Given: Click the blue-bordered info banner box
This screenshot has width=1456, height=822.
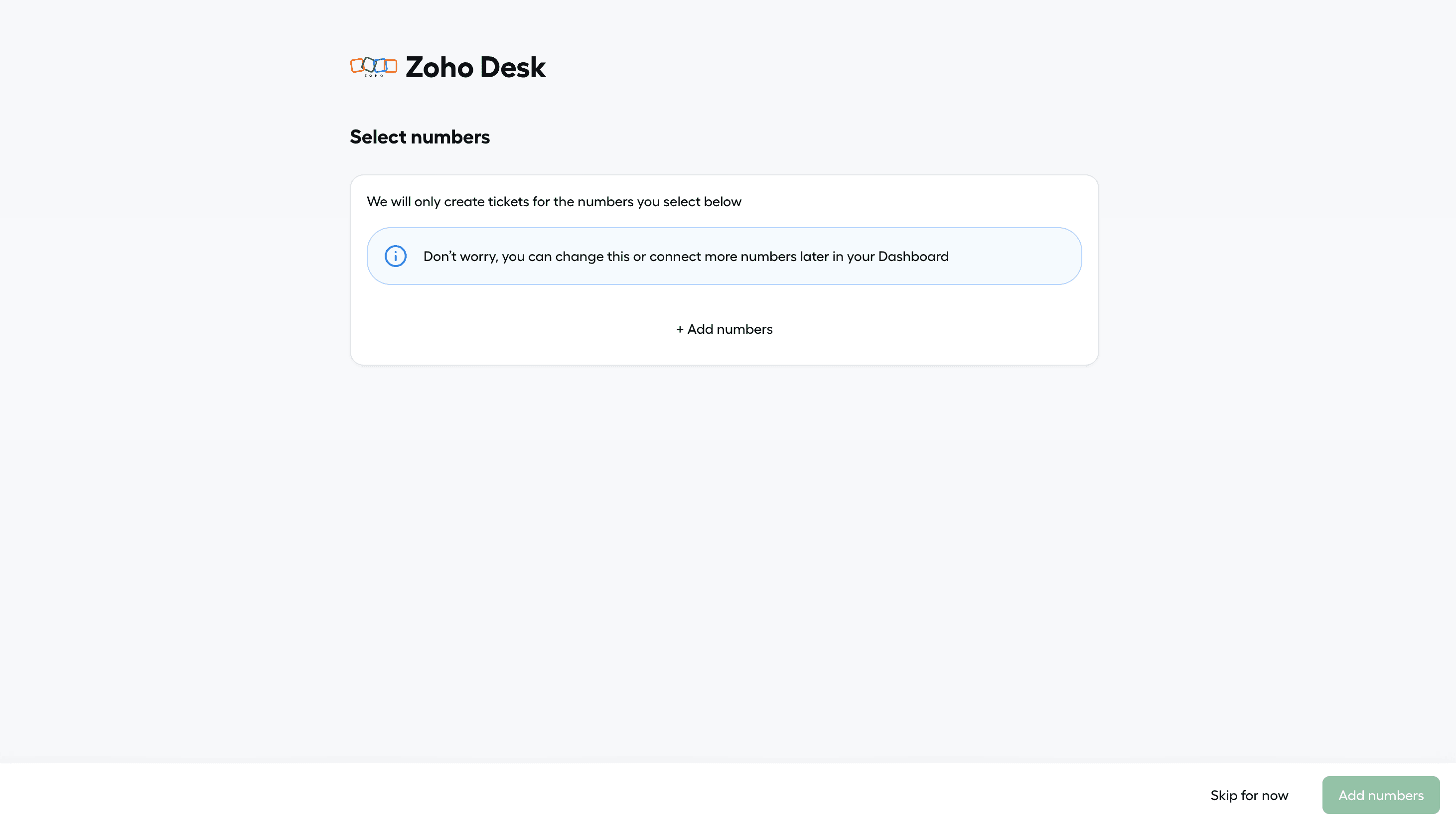Looking at the screenshot, I should [x=724, y=256].
